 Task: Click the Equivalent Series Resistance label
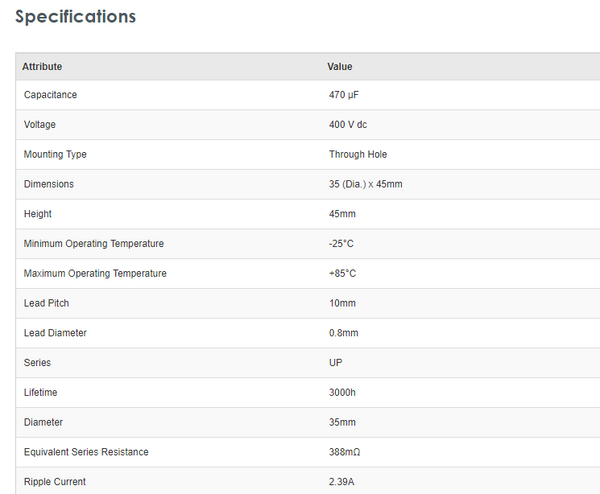pyautogui.click(x=86, y=452)
